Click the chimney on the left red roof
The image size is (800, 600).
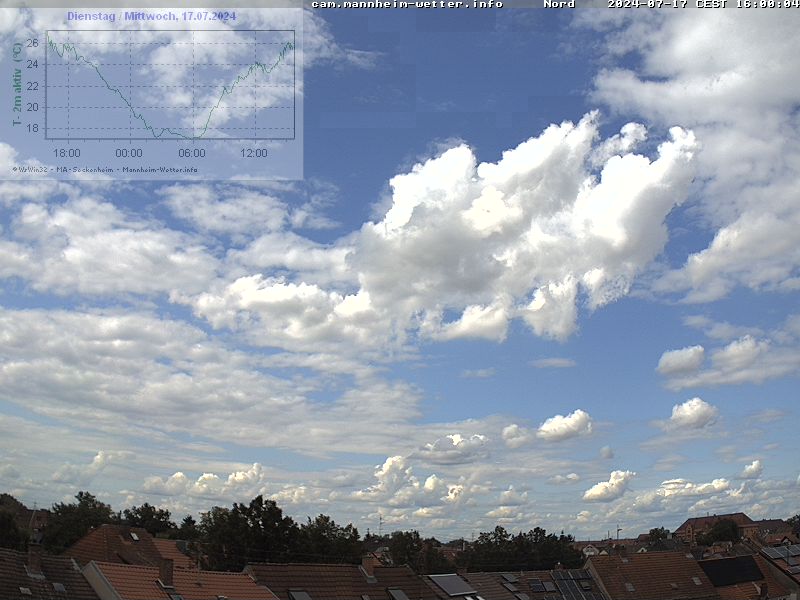click(x=166, y=570)
